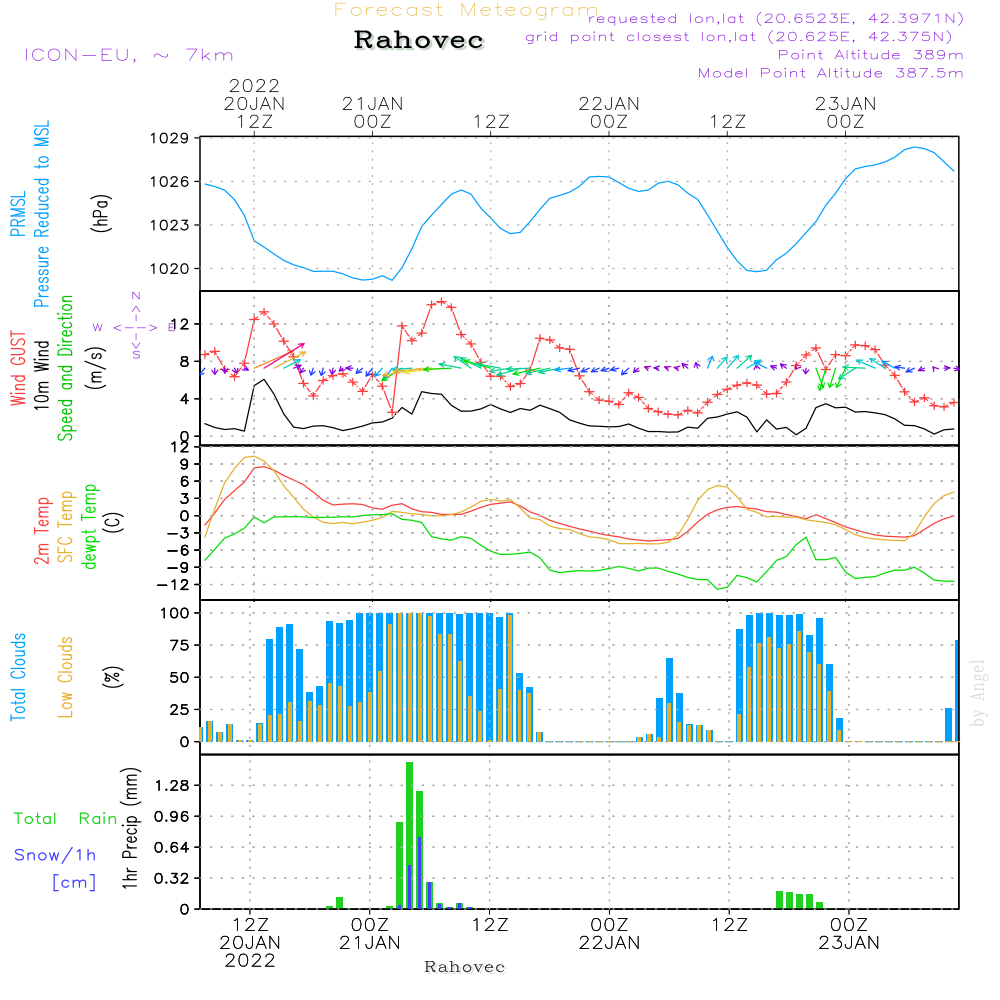Click the '23JAN 00Z' label on top axis
1000x1000 pixels.
(x=845, y=112)
